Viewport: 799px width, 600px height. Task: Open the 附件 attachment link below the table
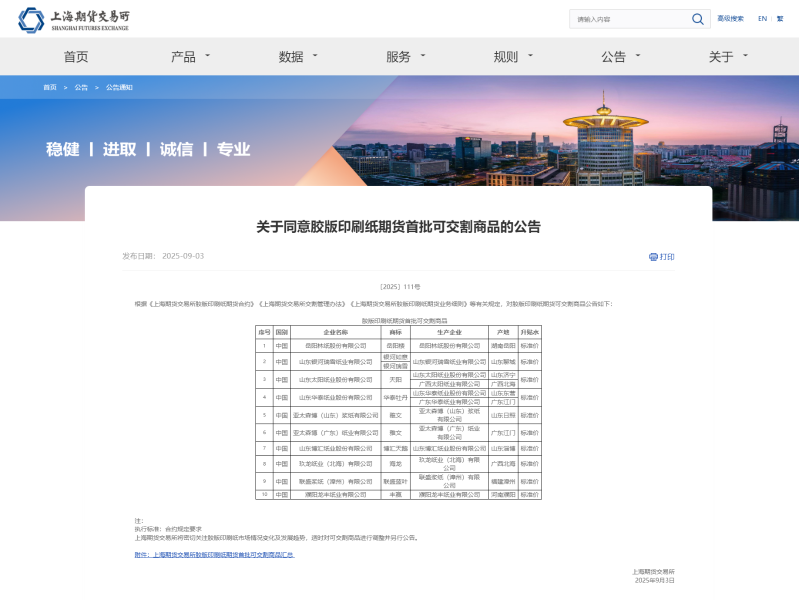pyautogui.click(x=214, y=554)
